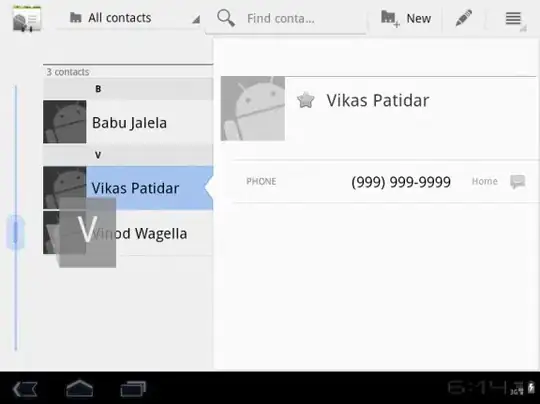The image size is (540, 404).
Task: Tap the pencil edit contact icon
Action: pos(464,18)
